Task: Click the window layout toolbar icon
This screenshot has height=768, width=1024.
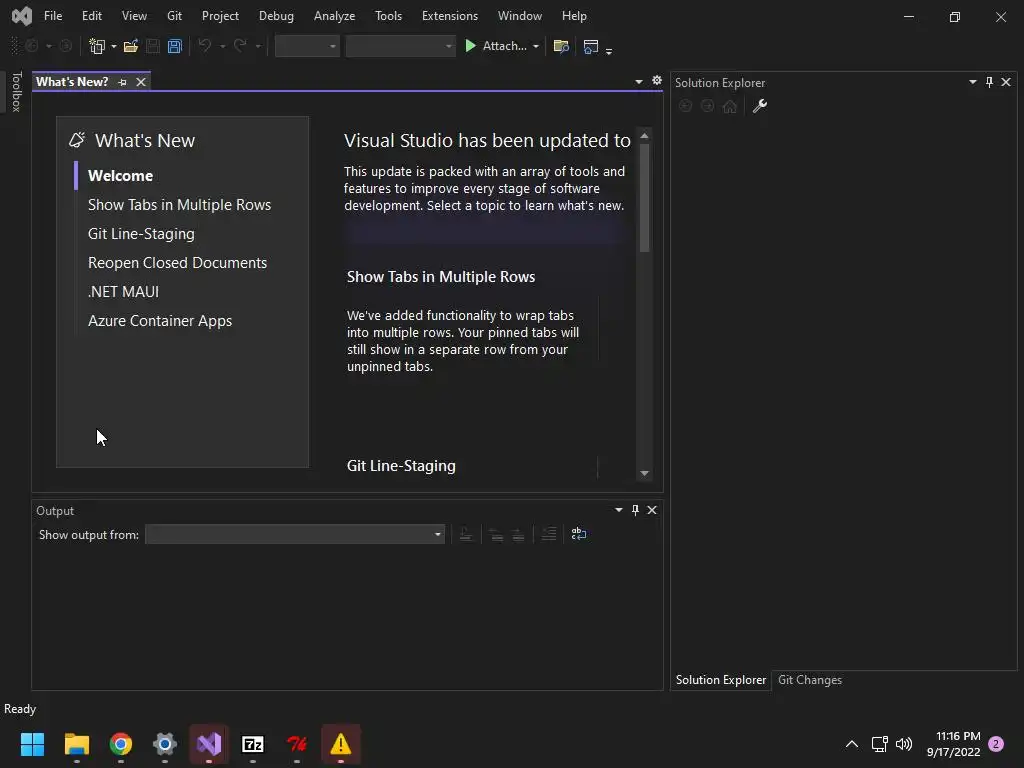Action: [590, 46]
